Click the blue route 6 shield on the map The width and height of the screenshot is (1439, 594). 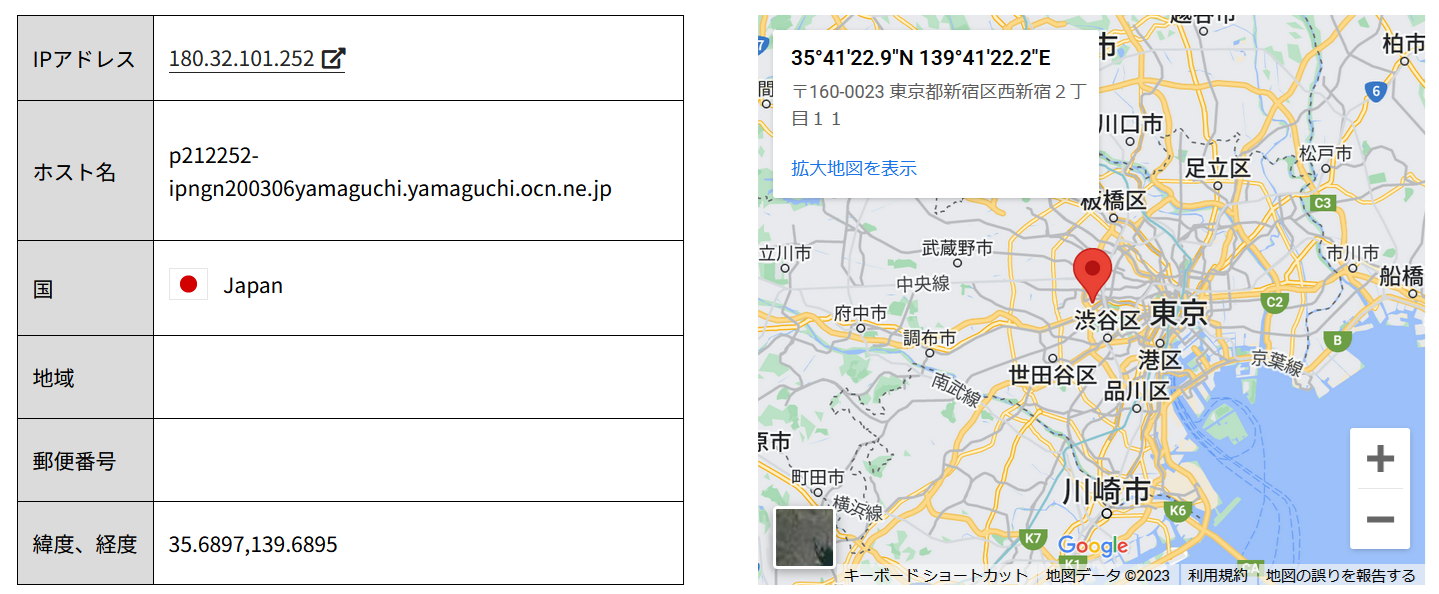point(1377,92)
